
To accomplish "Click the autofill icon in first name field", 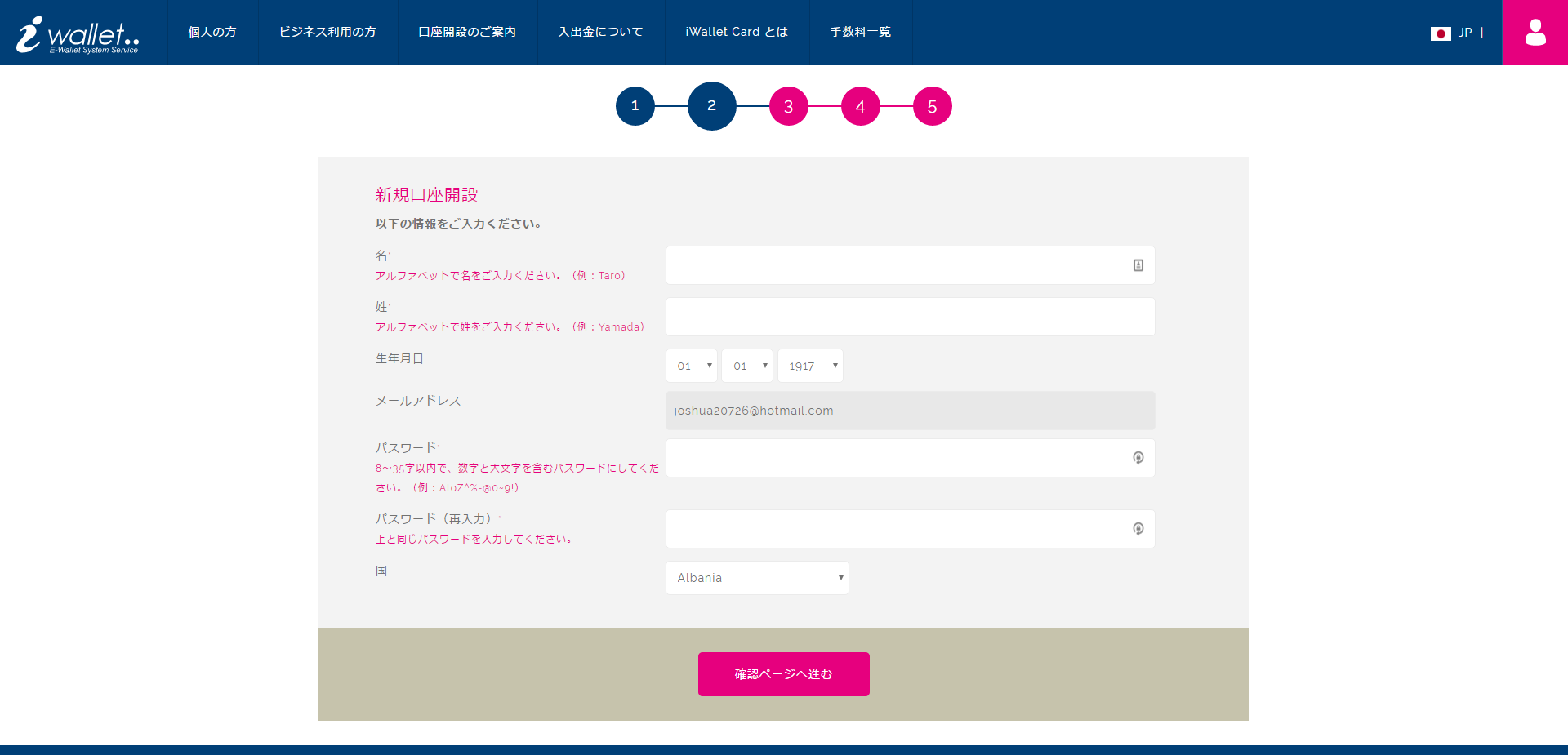I will point(1138,265).
